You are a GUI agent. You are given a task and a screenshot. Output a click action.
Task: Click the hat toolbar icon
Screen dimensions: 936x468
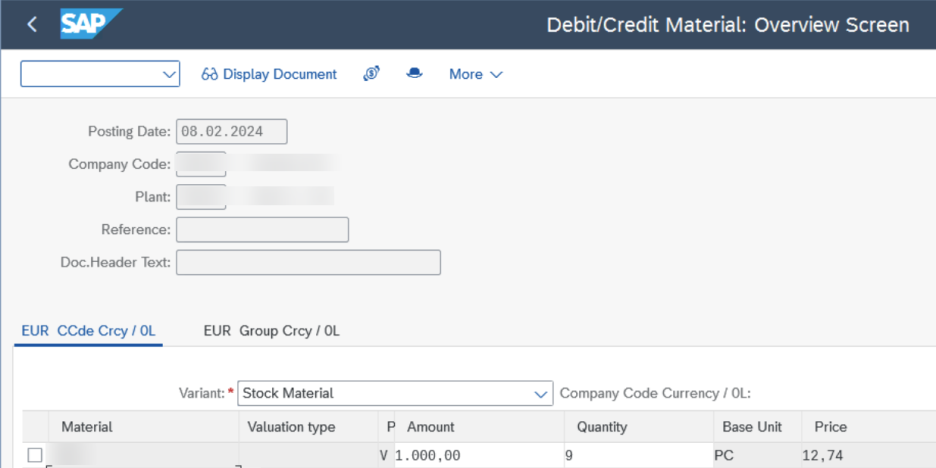(x=414, y=73)
